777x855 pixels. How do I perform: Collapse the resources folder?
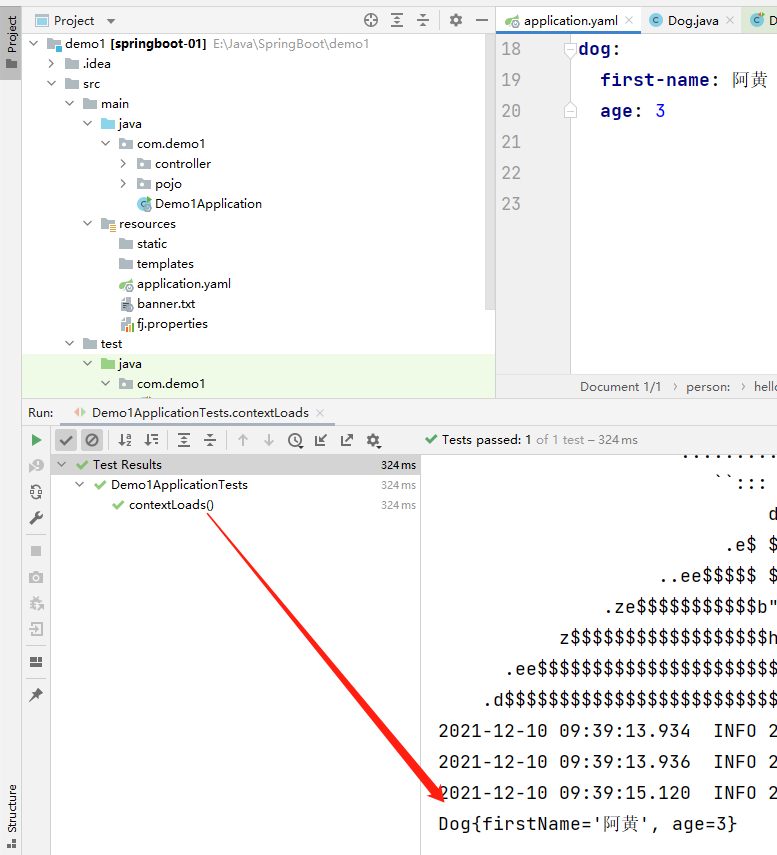pos(88,223)
